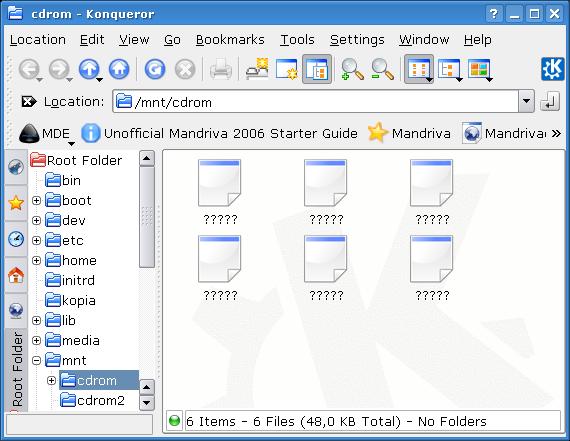Click the sidebar scrollbar thumb
Screen dimensions: 570x441
coord(146,217)
